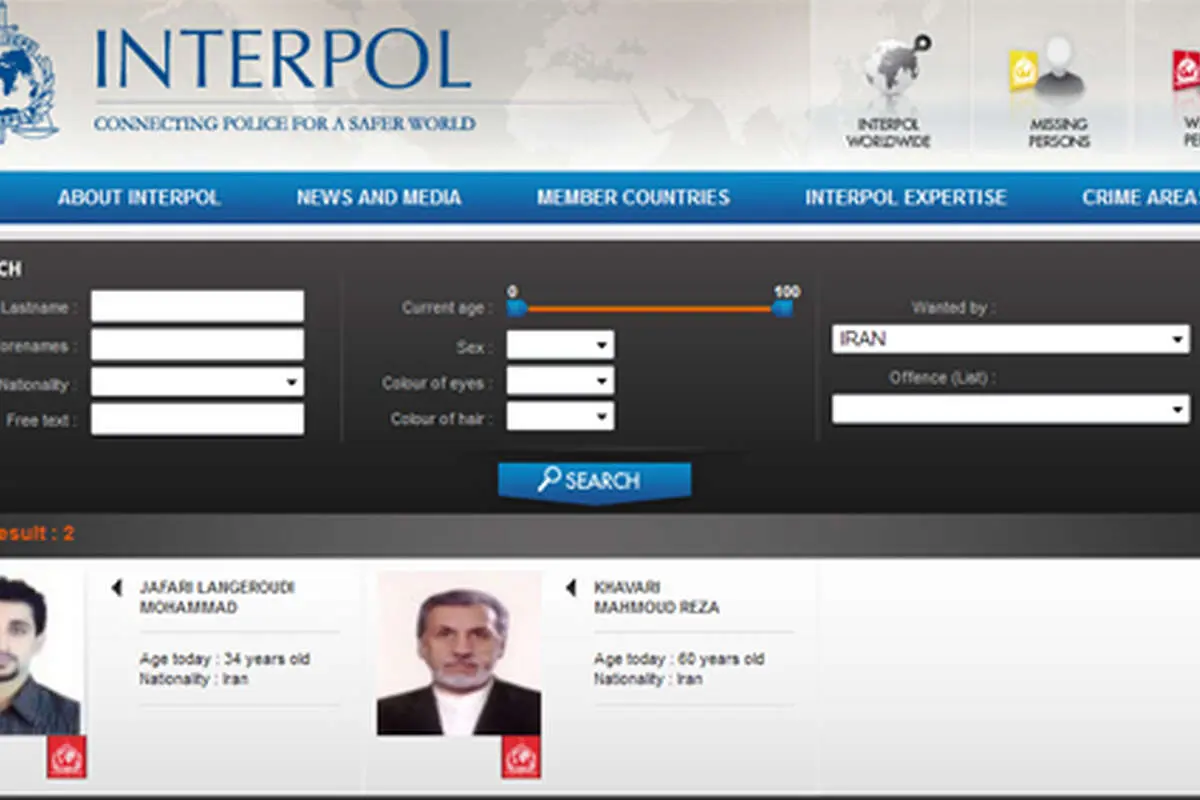The height and width of the screenshot is (800, 1200).
Task: Click the Current age slider right handle
Action: (783, 308)
